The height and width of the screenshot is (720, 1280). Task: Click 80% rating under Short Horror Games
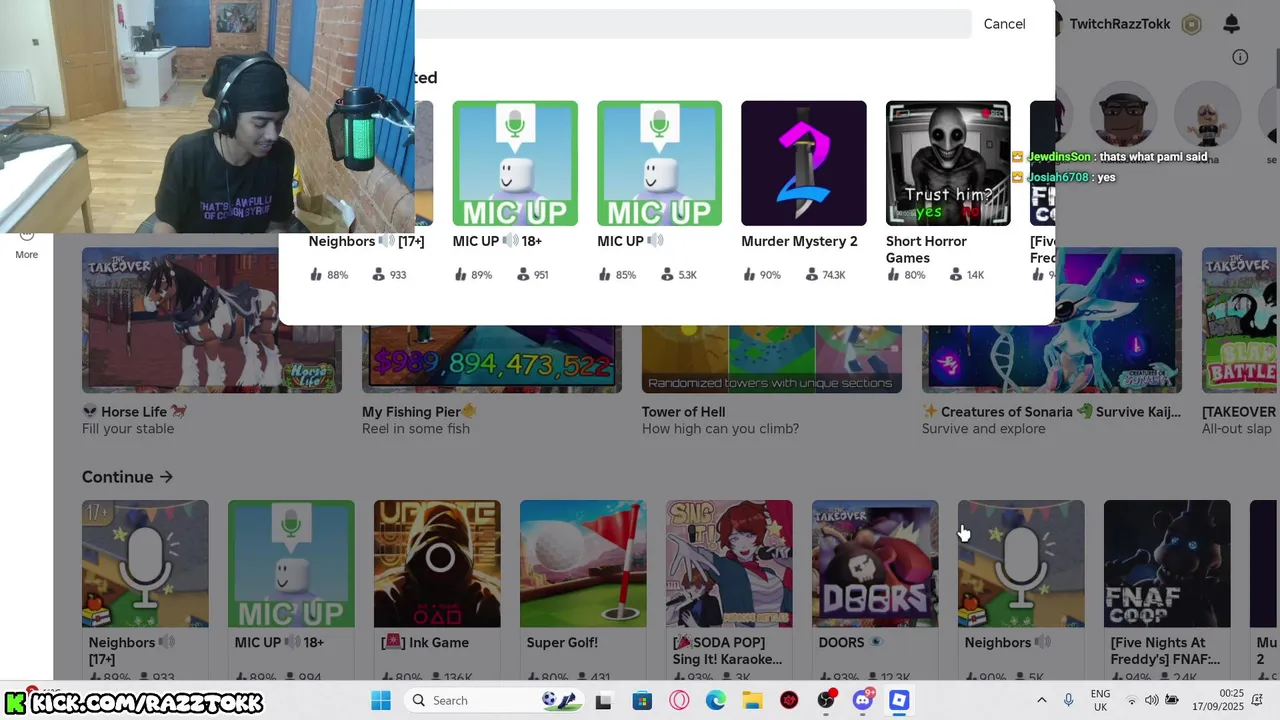click(x=906, y=275)
